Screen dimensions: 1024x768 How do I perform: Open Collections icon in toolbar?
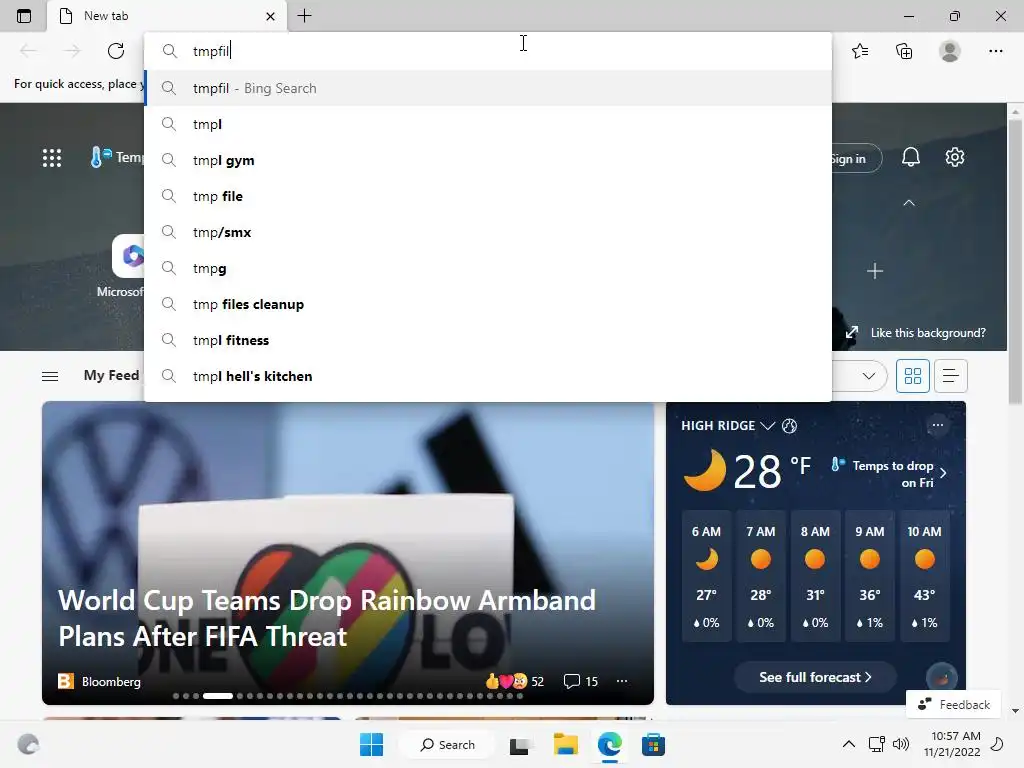904,51
